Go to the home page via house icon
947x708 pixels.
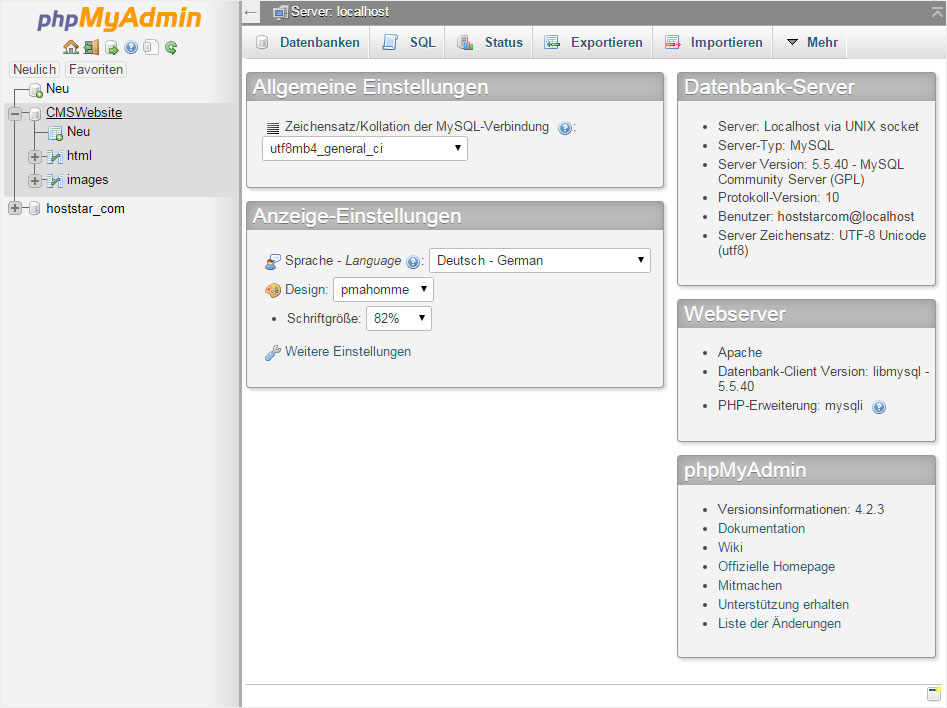coord(71,47)
